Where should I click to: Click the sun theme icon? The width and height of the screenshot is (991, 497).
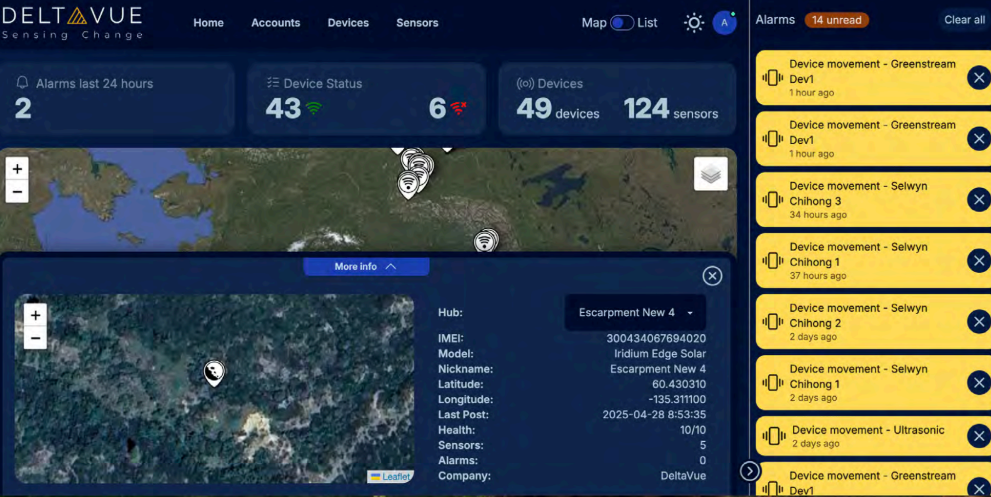(693, 23)
